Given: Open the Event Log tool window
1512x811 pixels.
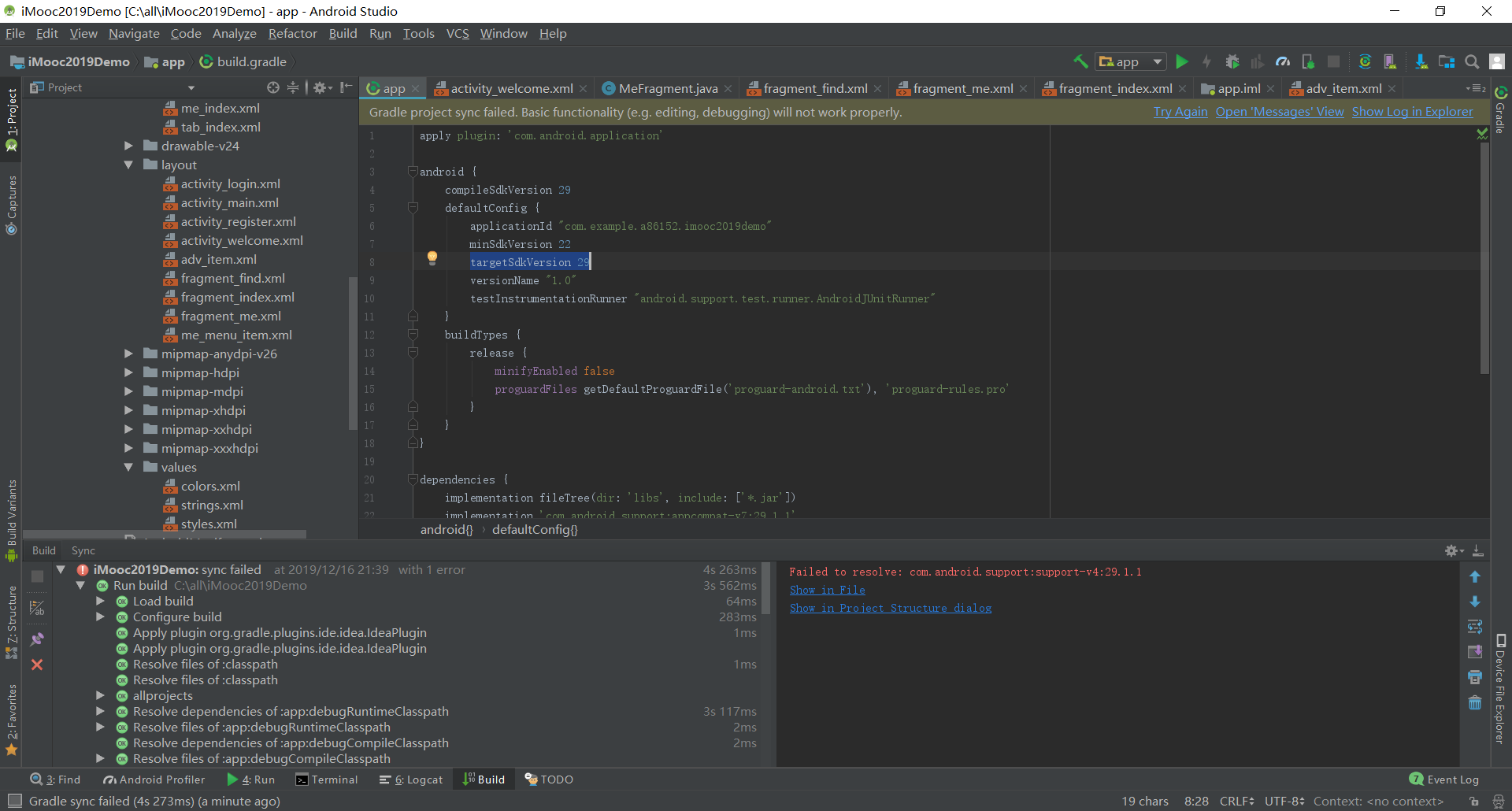Looking at the screenshot, I should click(1444, 780).
